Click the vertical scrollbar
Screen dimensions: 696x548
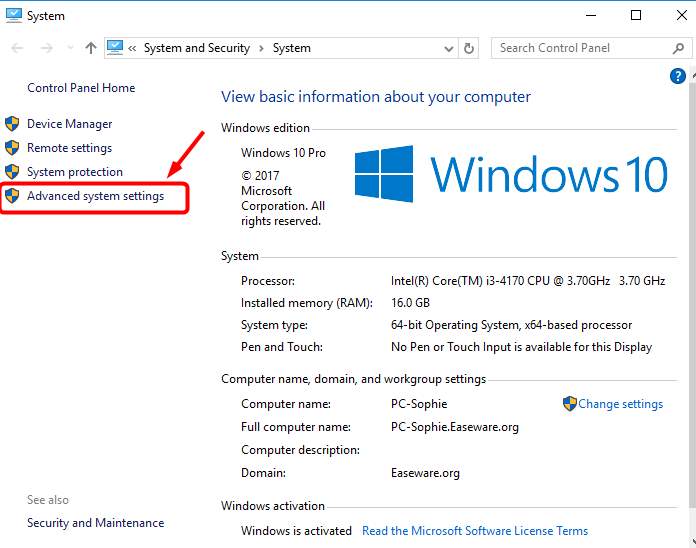coord(693,293)
